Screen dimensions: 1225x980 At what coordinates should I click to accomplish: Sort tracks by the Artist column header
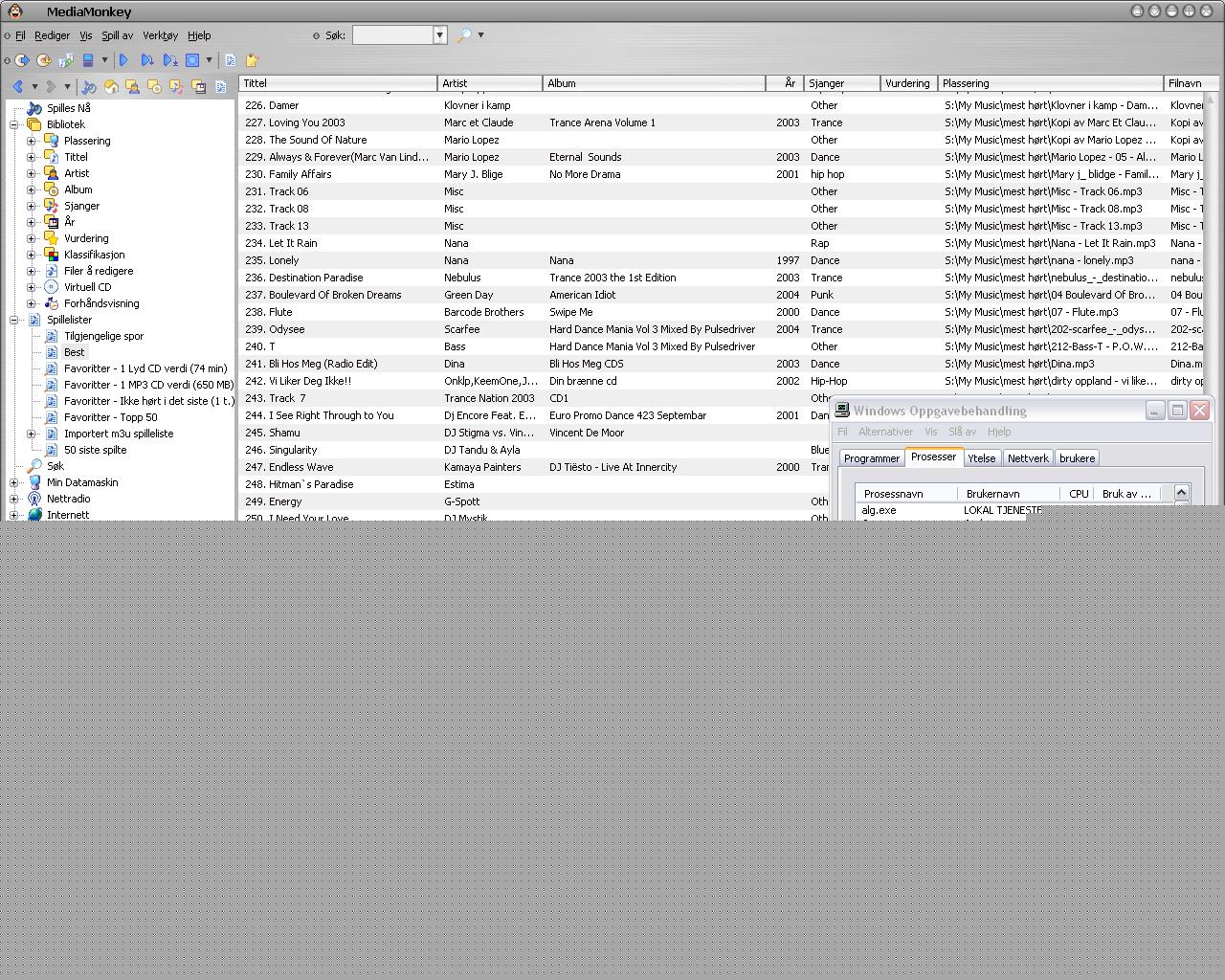pyautogui.click(x=489, y=83)
